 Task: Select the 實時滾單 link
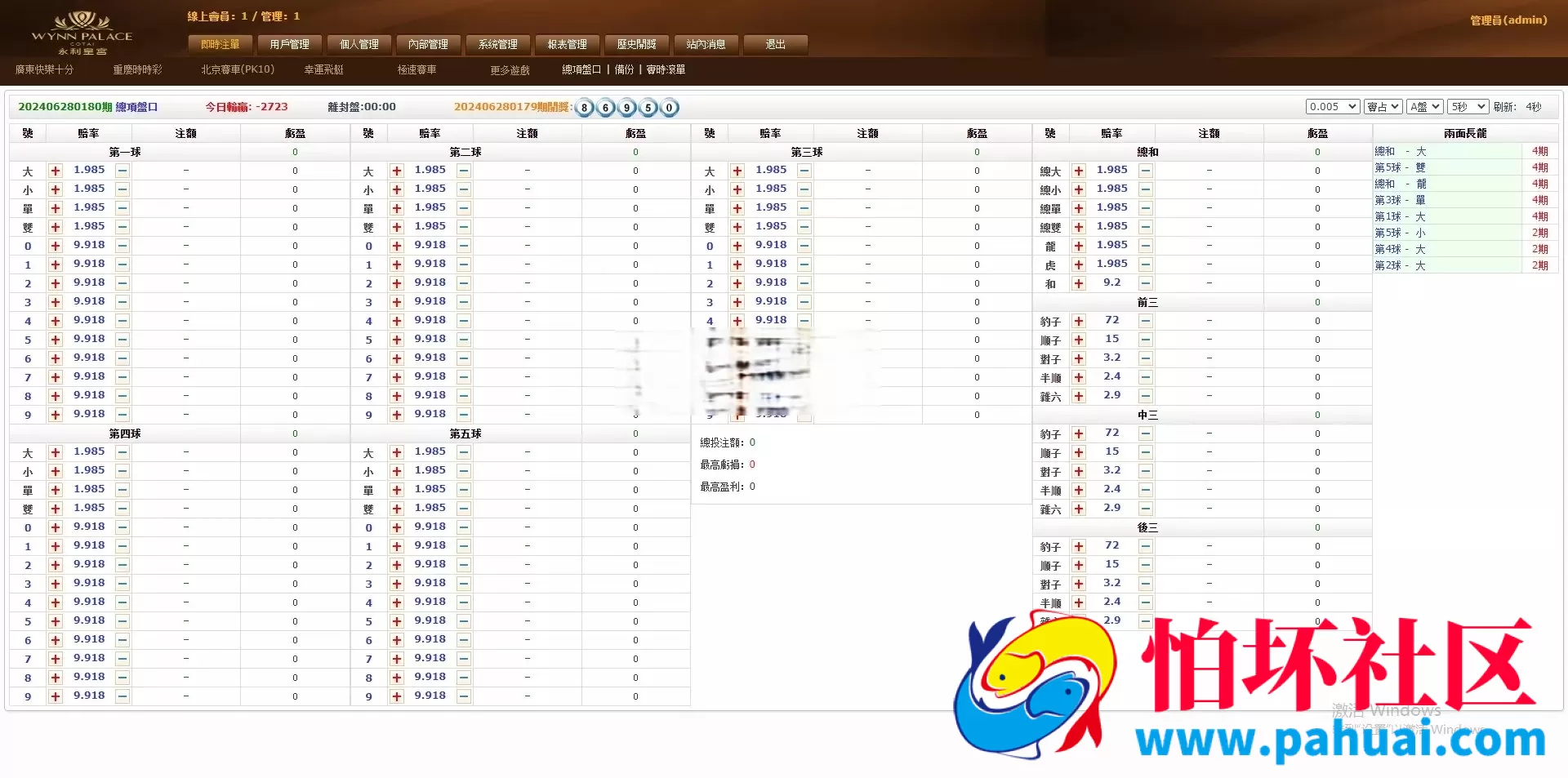click(666, 70)
